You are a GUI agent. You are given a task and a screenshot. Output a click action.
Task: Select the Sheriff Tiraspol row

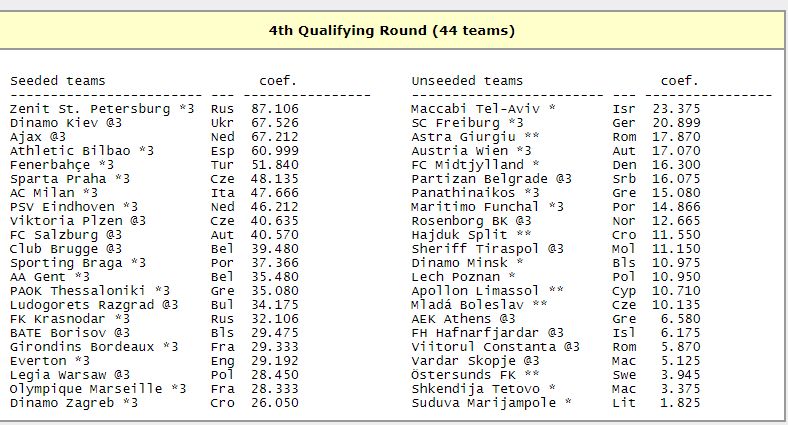point(556,249)
